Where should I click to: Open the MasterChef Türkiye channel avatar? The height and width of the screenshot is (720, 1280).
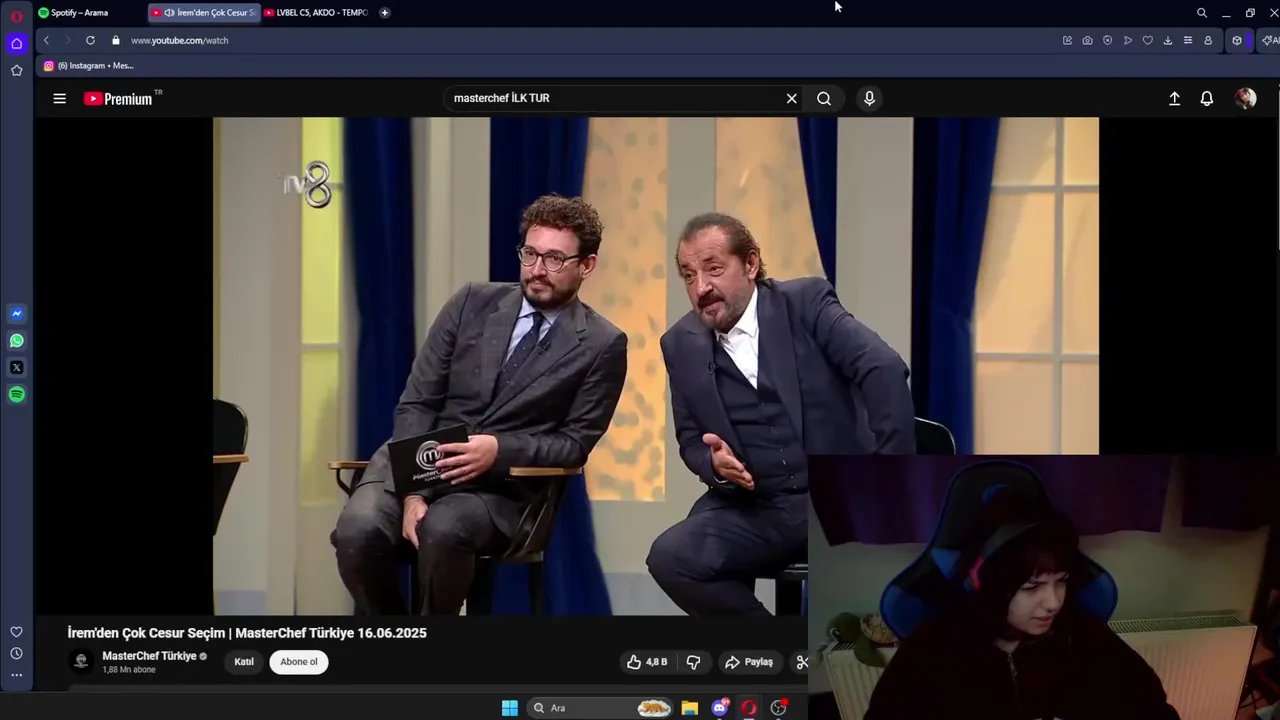[81, 661]
